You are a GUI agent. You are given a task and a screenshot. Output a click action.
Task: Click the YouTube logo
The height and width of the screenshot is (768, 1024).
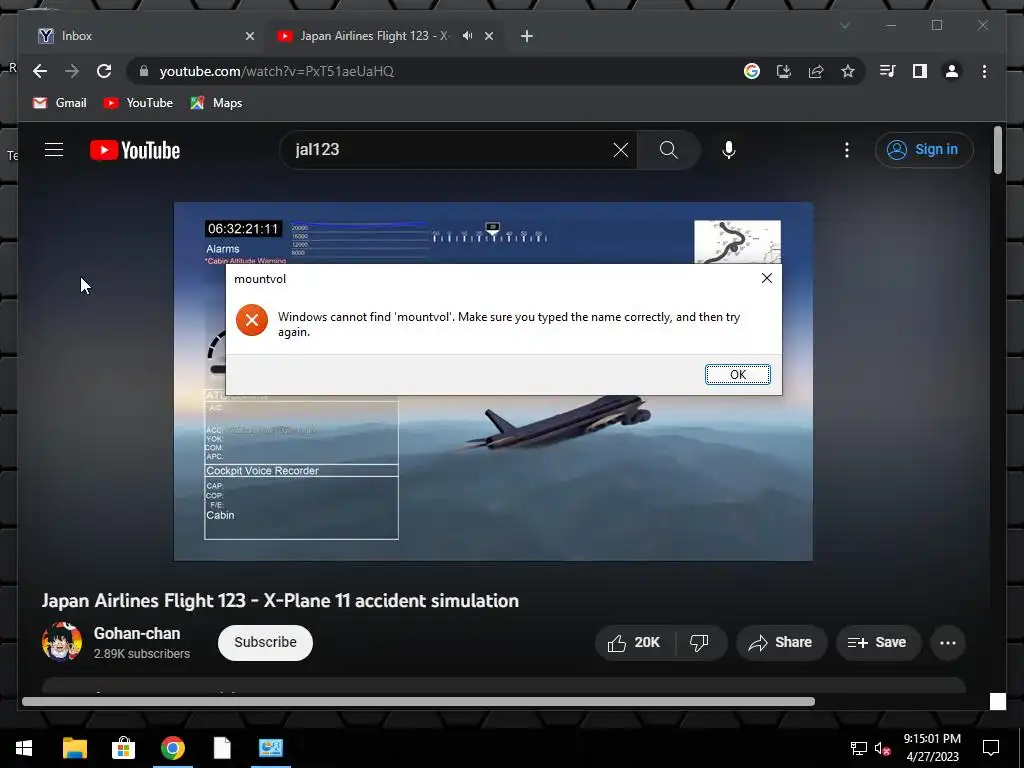tap(135, 150)
